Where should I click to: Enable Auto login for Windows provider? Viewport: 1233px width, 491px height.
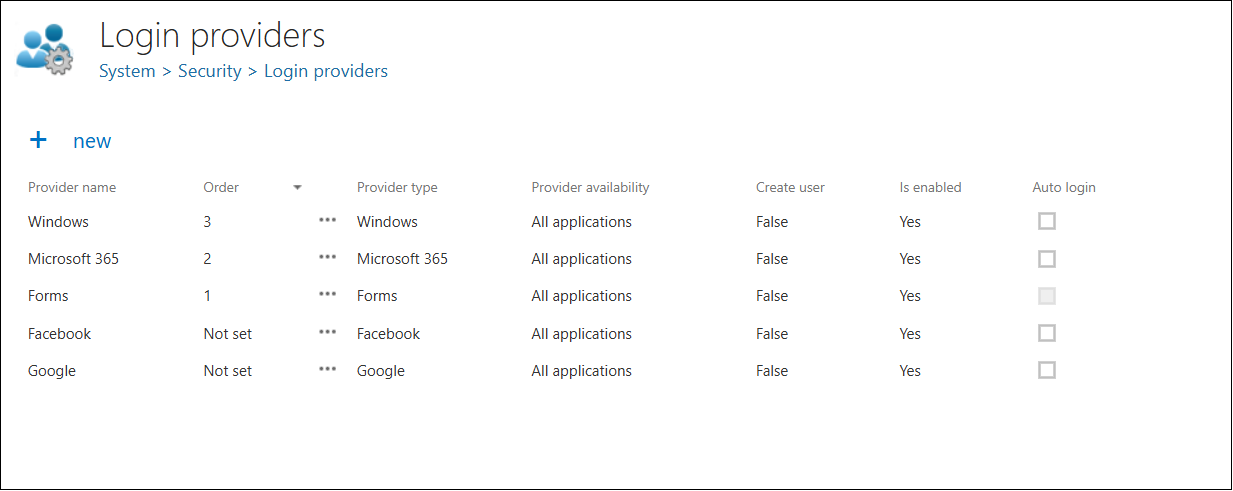[1047, 221]
